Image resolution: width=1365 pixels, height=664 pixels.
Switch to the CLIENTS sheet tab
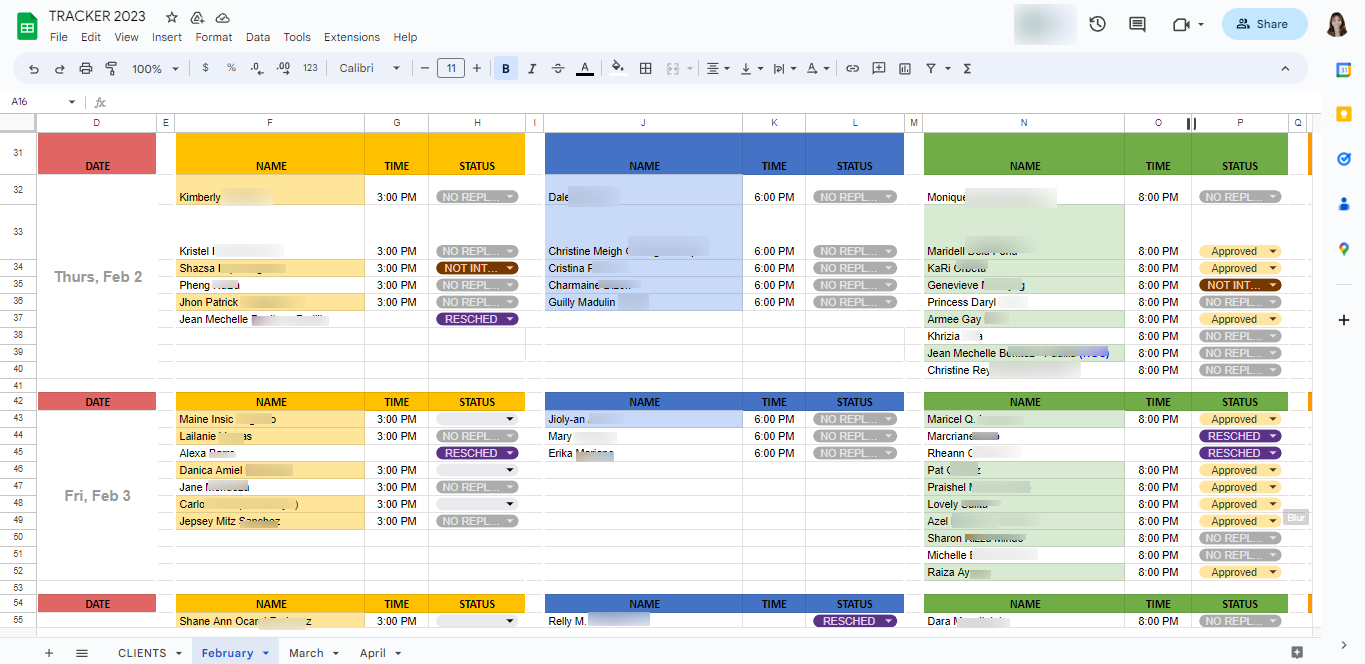(x=150, y=653)
